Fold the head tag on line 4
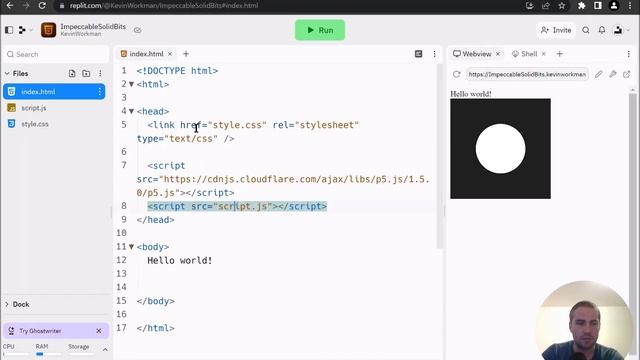The width and height of the screenshot is (640, 360). (x=131, y=111)
